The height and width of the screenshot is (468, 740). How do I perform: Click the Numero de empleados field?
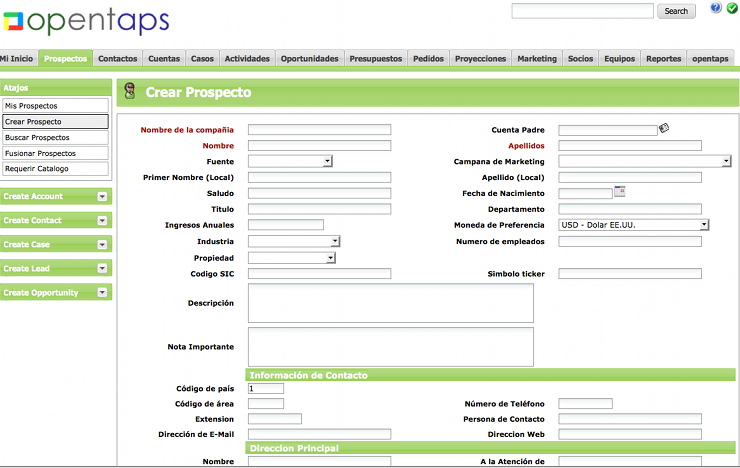tap(630, 242)
